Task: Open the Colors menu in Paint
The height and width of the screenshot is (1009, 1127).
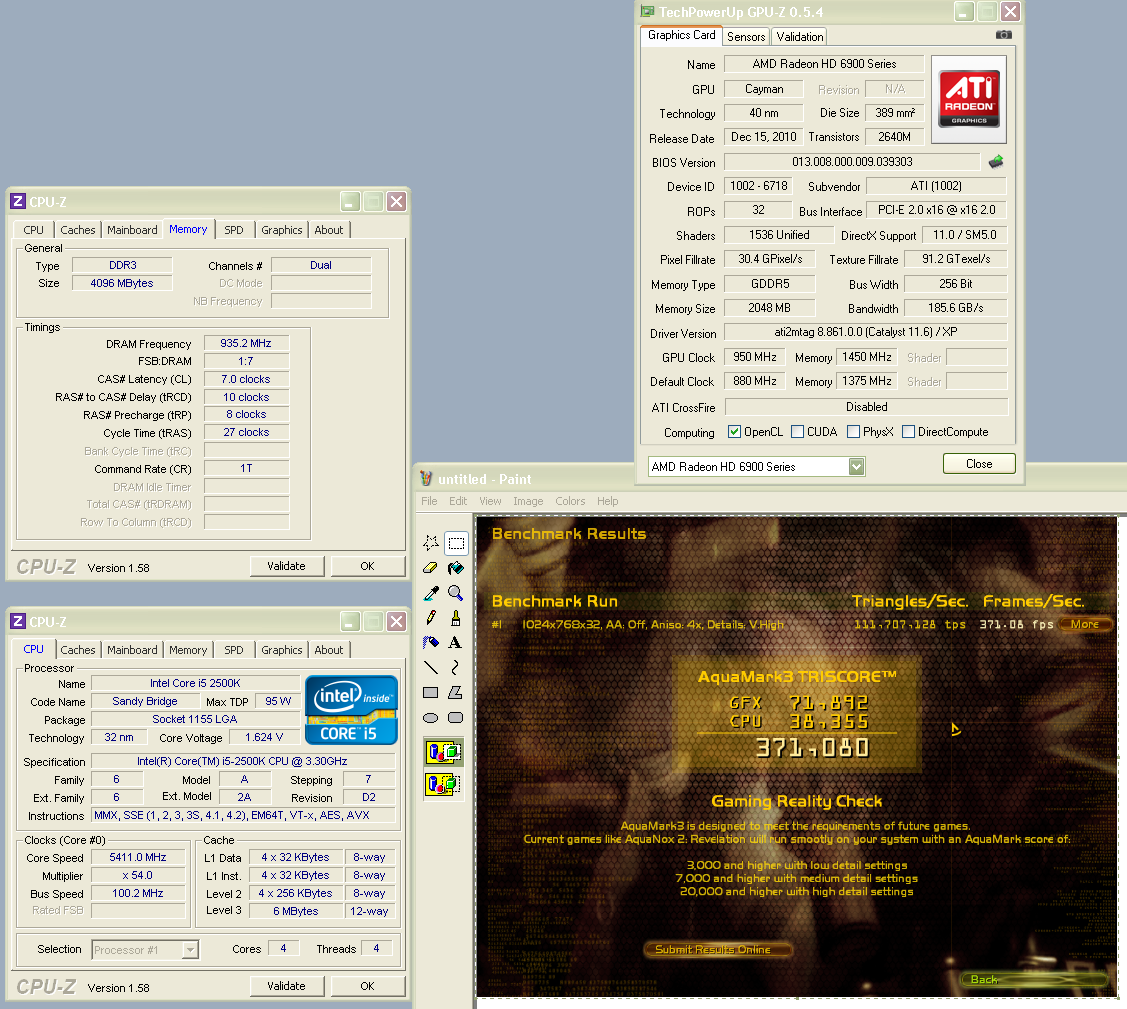Action: click(570, 501)
